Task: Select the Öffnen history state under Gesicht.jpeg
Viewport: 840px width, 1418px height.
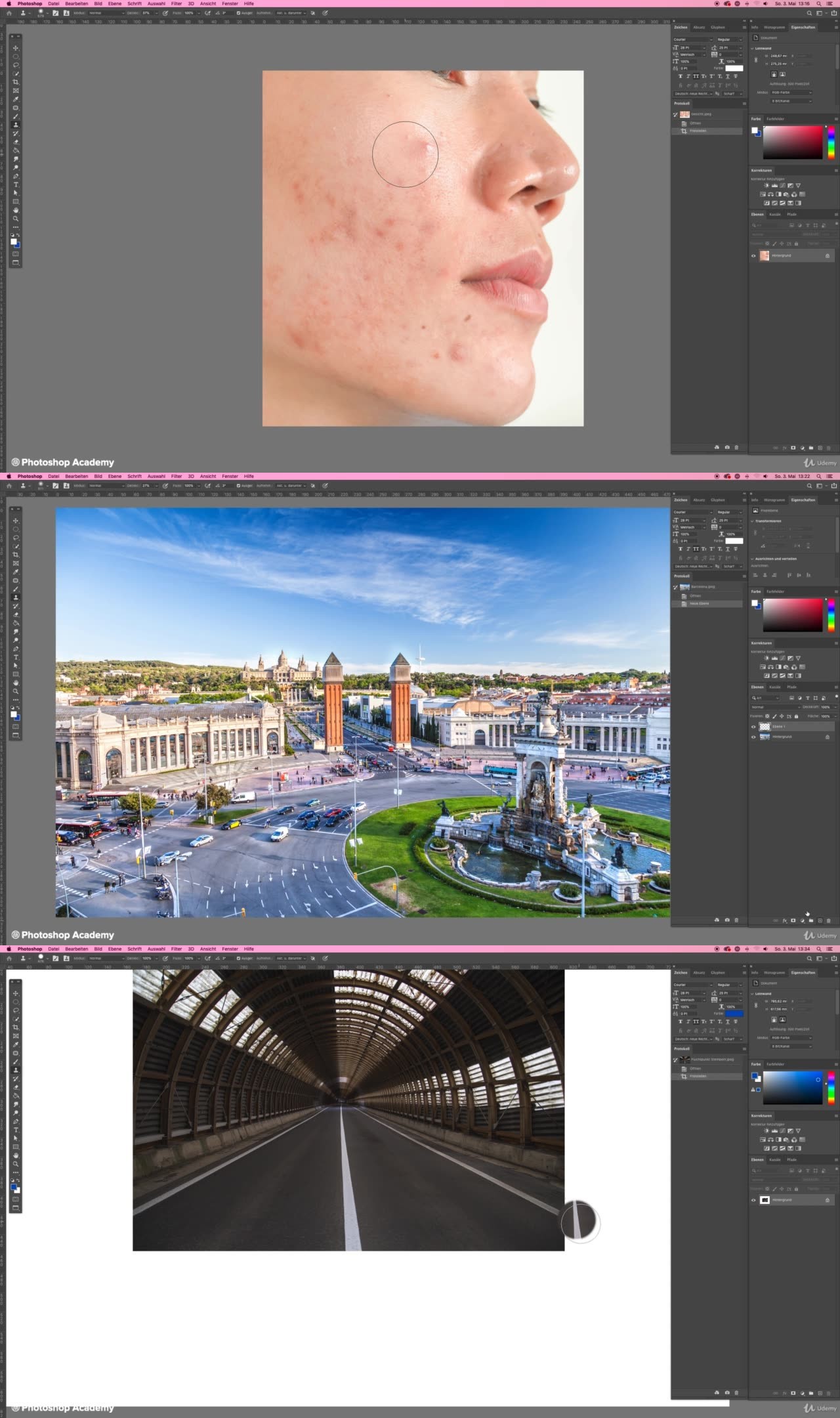Action: click(696, 123)
